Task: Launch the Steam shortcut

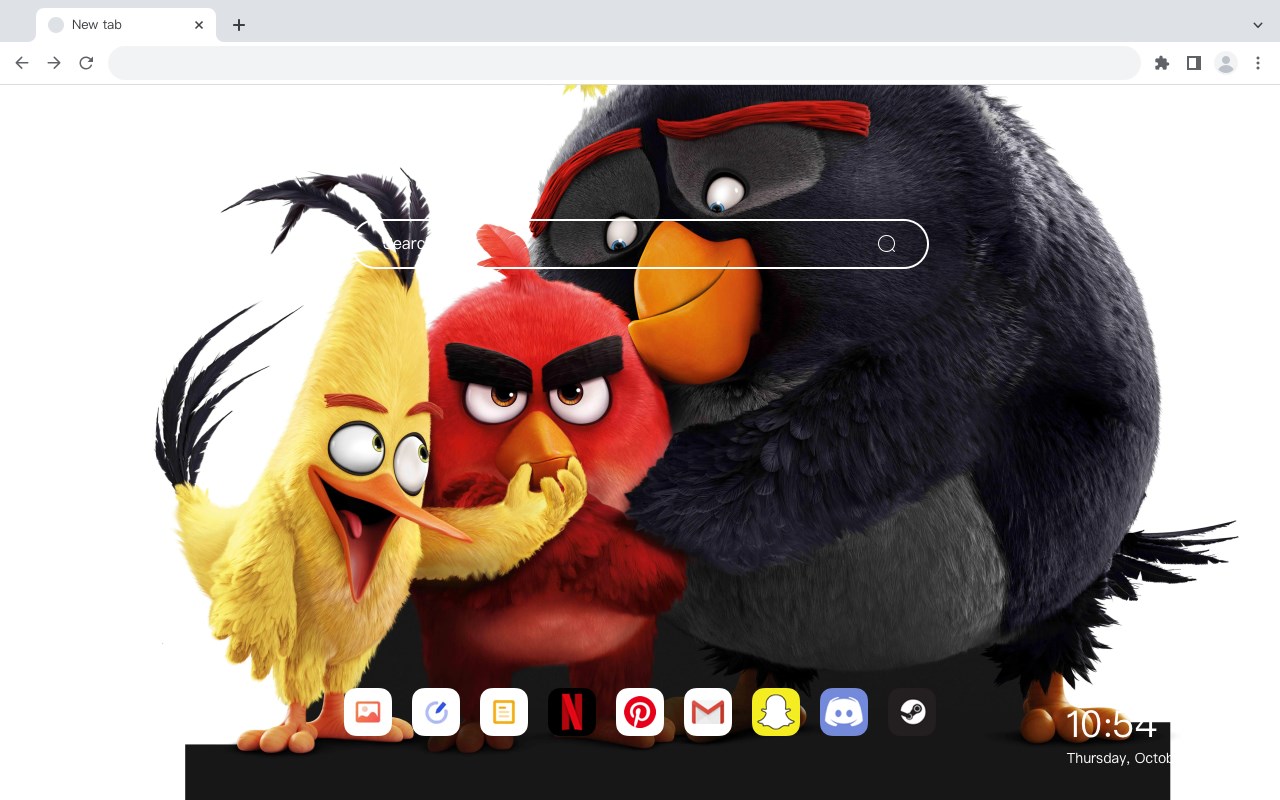Action: [x=912, y=712]
